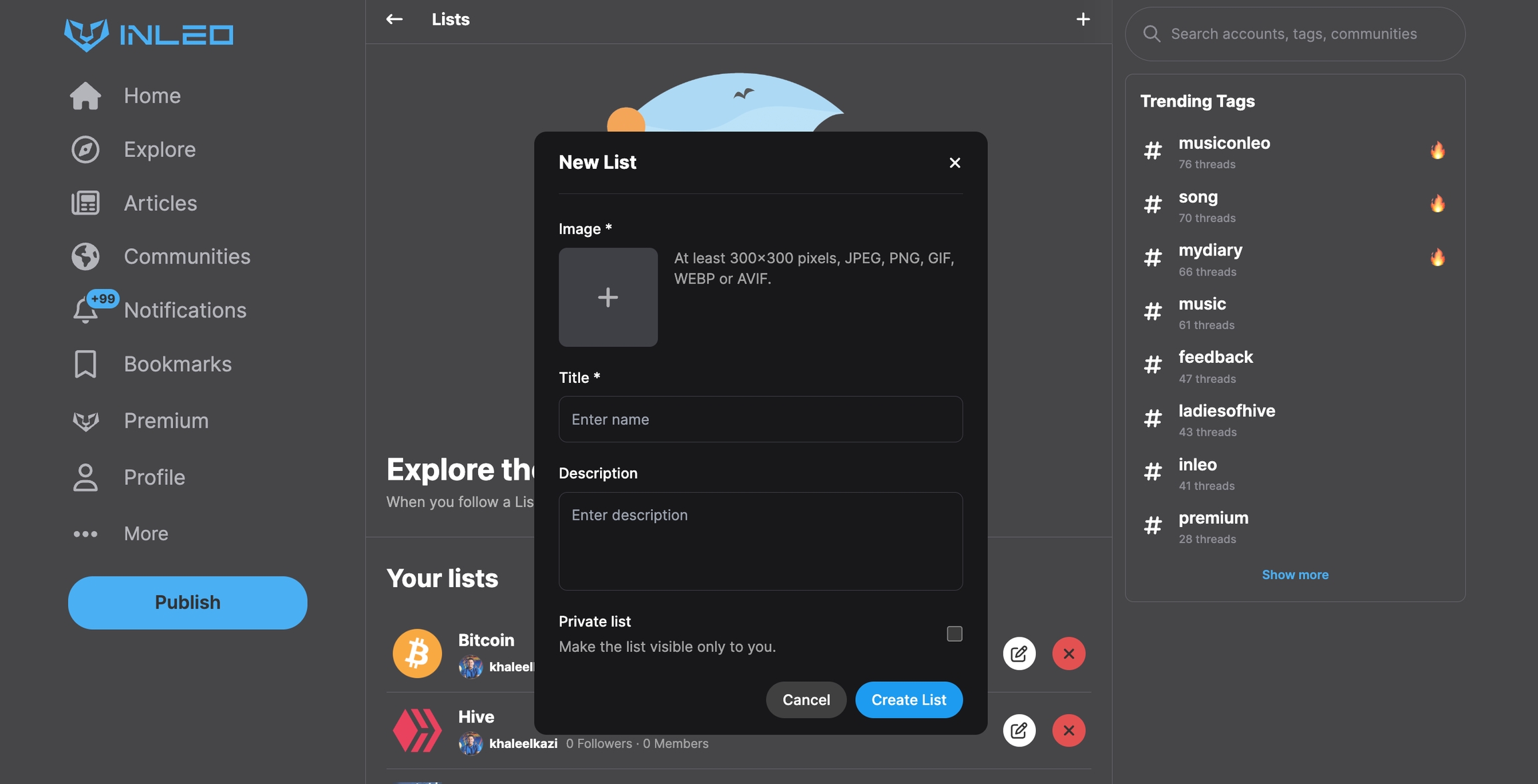Click the Communities globe icon
This screenshot has height=784, width=1538.
pos(85,257)
